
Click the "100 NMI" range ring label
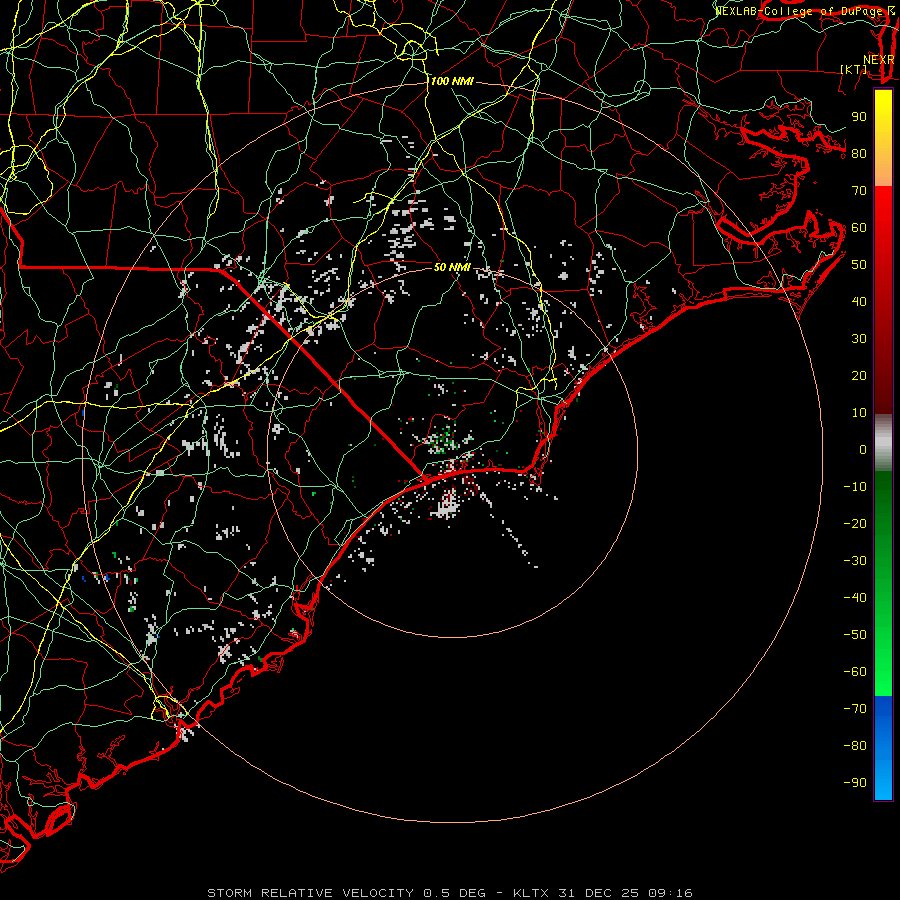pyautogui.click(x=452, y=82)
